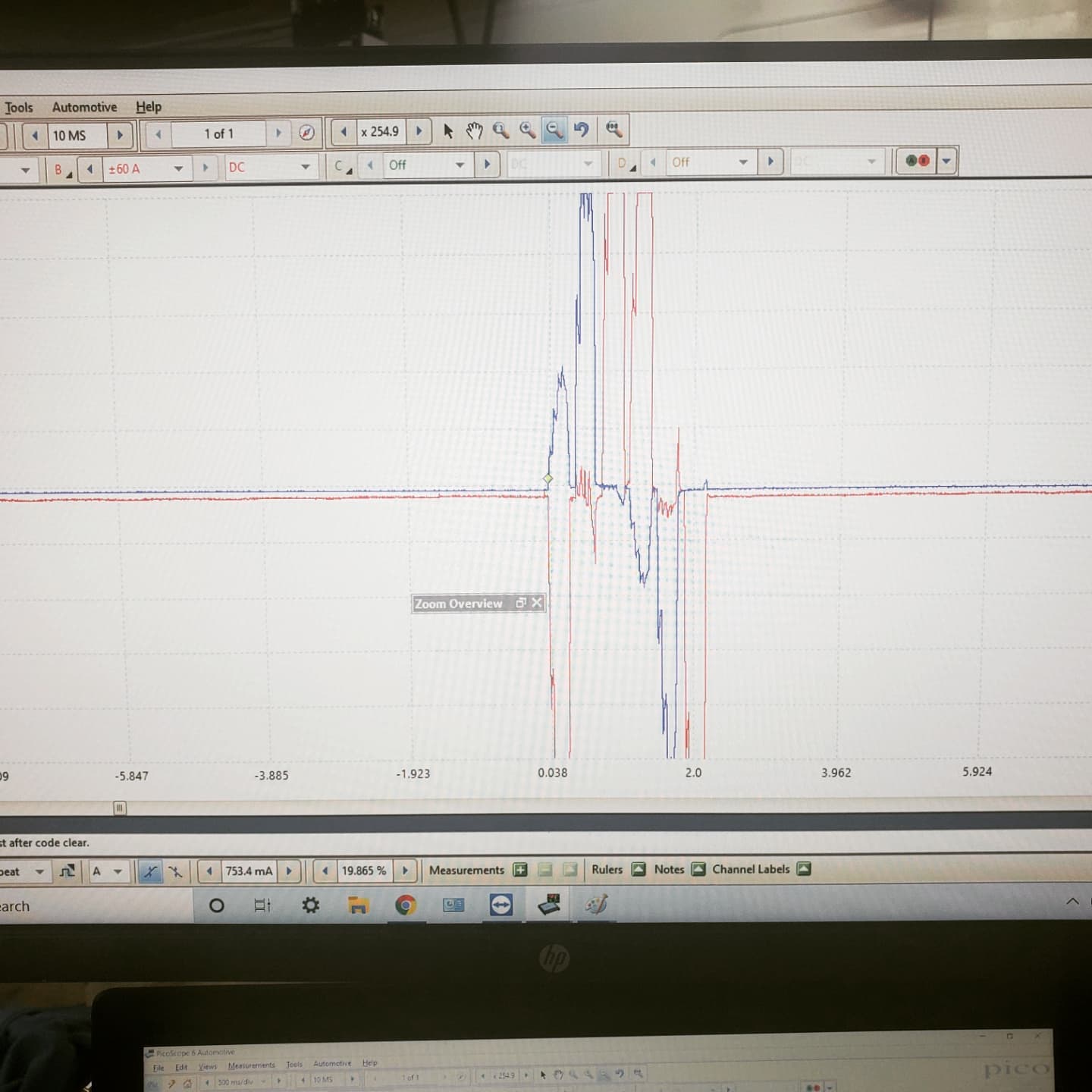Image resolution: width=1092 pixels, height=1092 pixels.
Task: Open the buffer navigator compass icon
Action: [x=306, y=133]
